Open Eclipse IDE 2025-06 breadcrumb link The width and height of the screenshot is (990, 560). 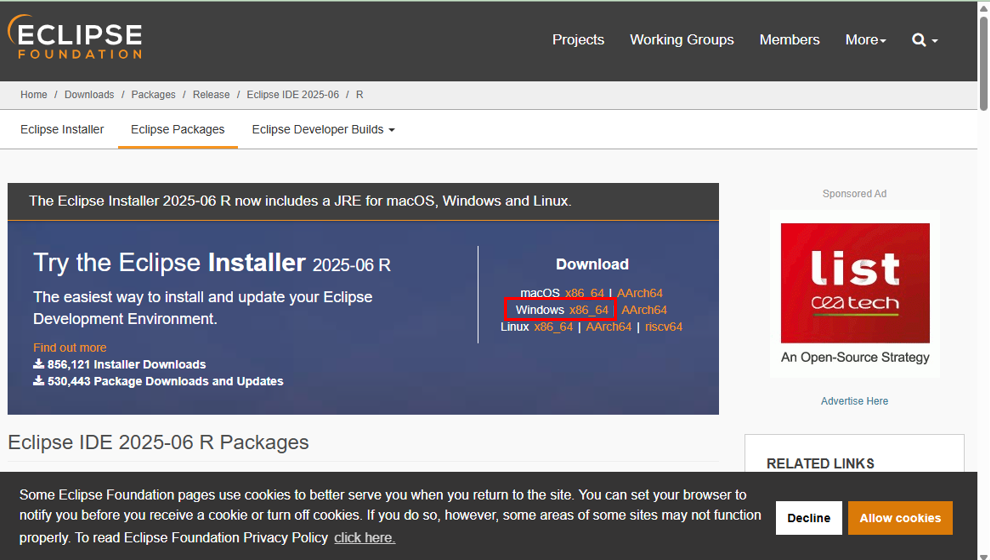click(x=292, y=95)
